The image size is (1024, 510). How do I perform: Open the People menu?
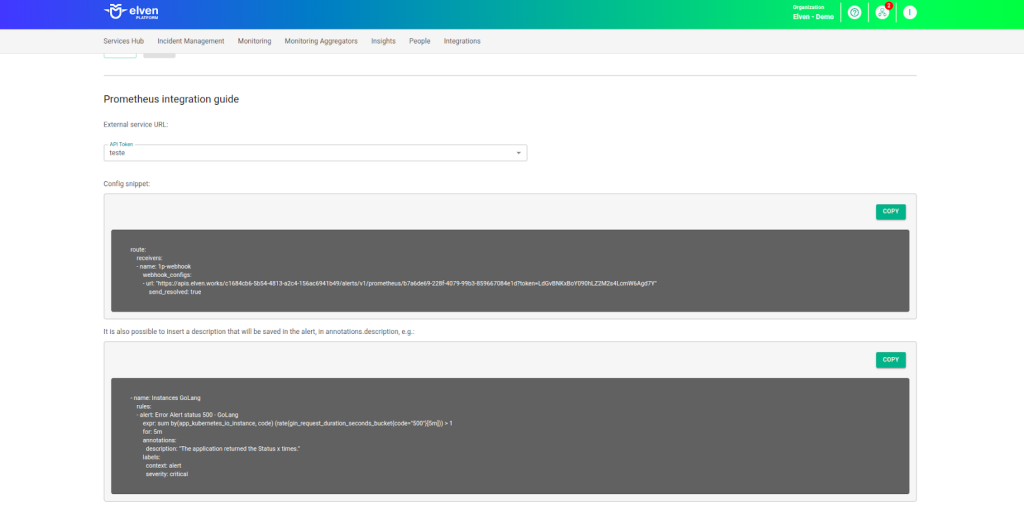[420, 40]
